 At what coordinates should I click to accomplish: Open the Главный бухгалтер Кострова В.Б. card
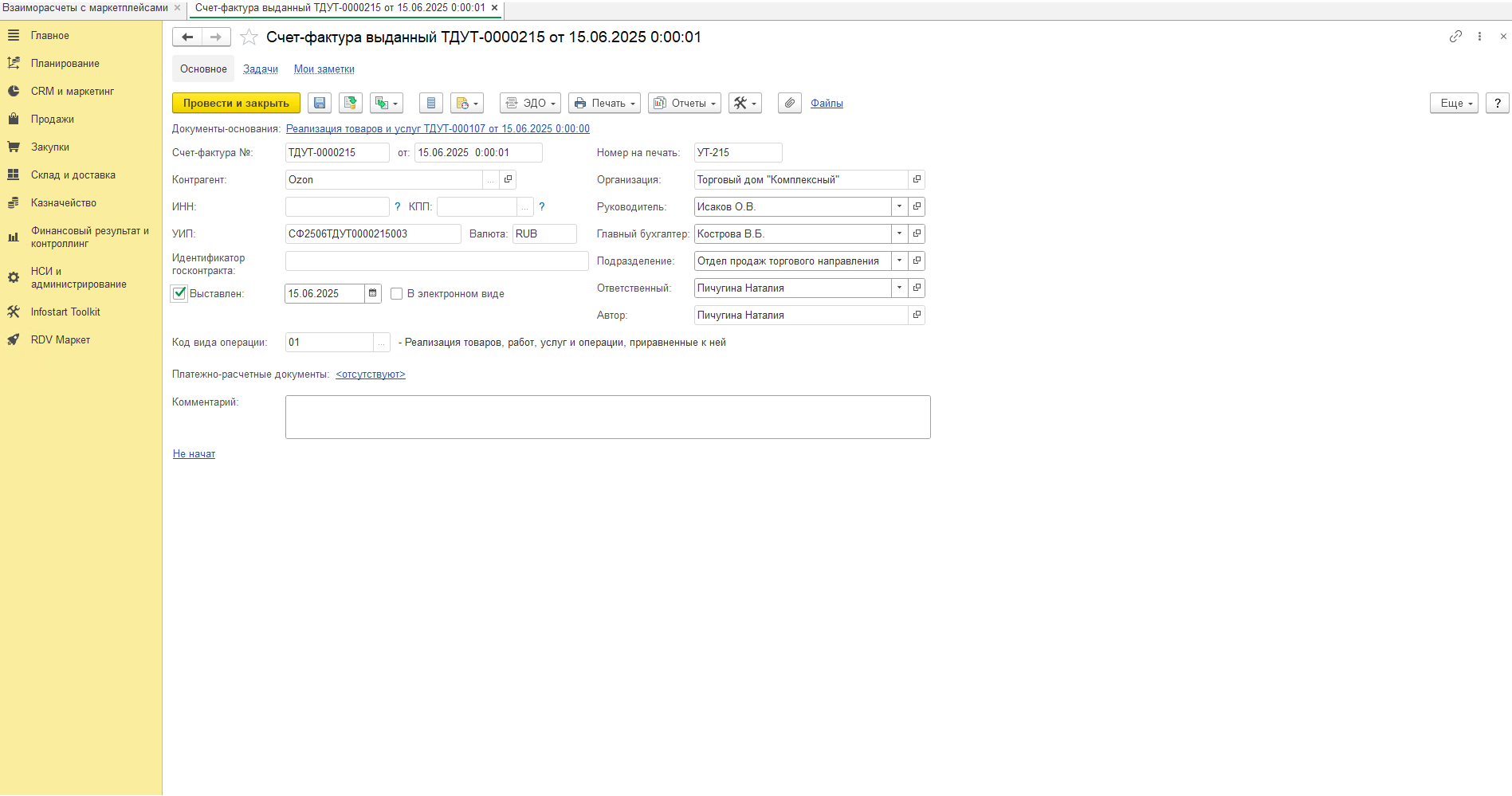917,233
